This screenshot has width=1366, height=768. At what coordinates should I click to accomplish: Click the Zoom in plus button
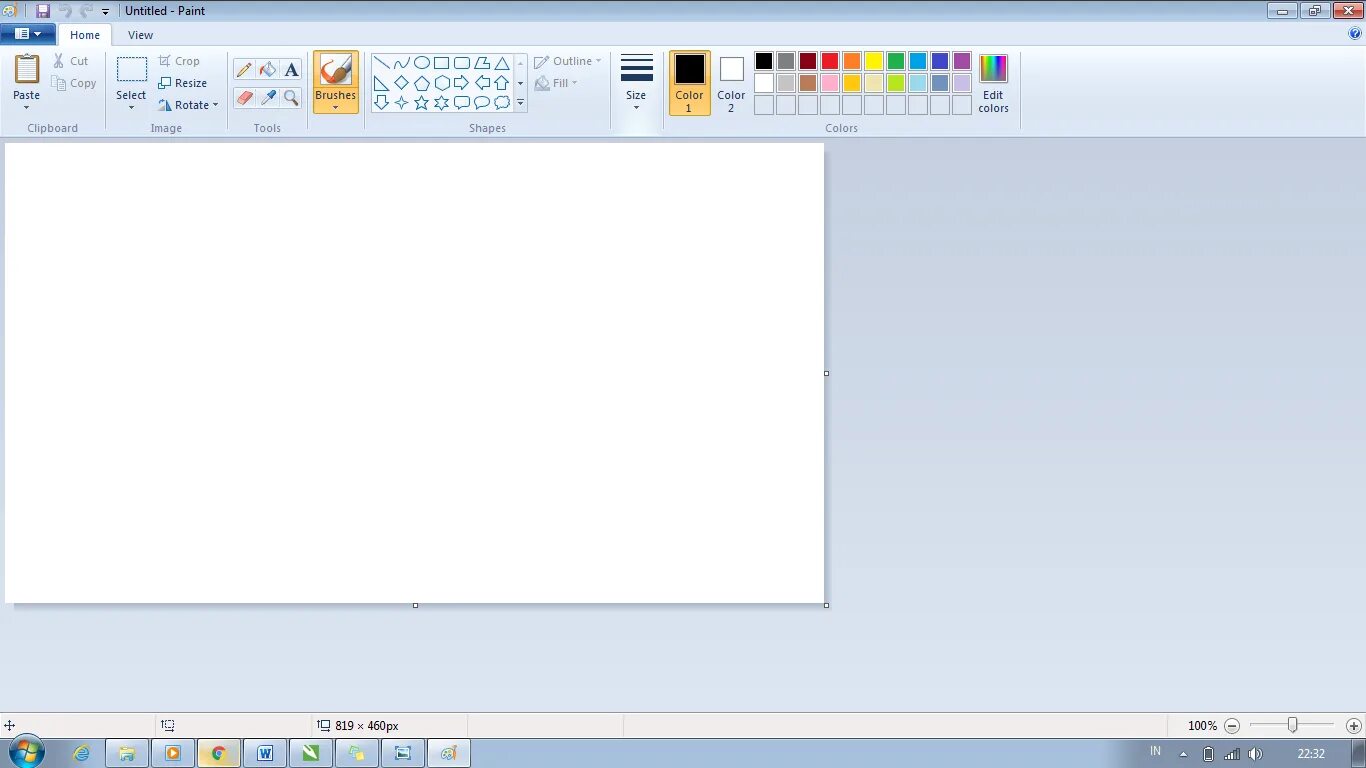1354,726
